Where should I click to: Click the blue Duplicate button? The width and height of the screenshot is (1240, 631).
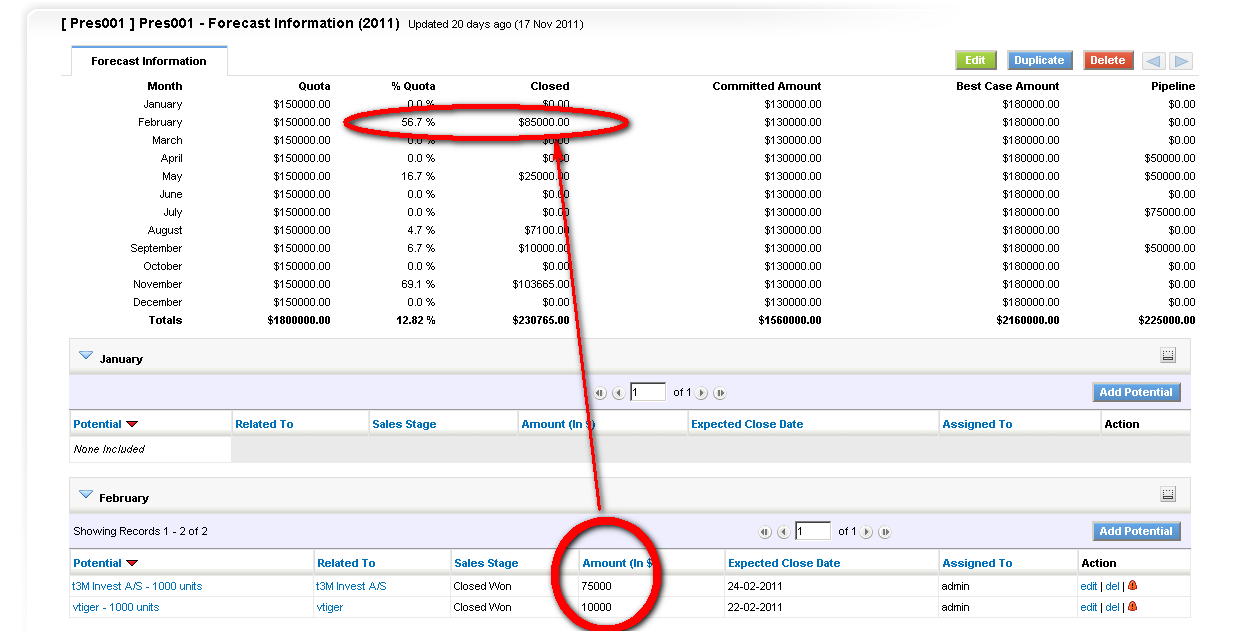pos(1039,60)
